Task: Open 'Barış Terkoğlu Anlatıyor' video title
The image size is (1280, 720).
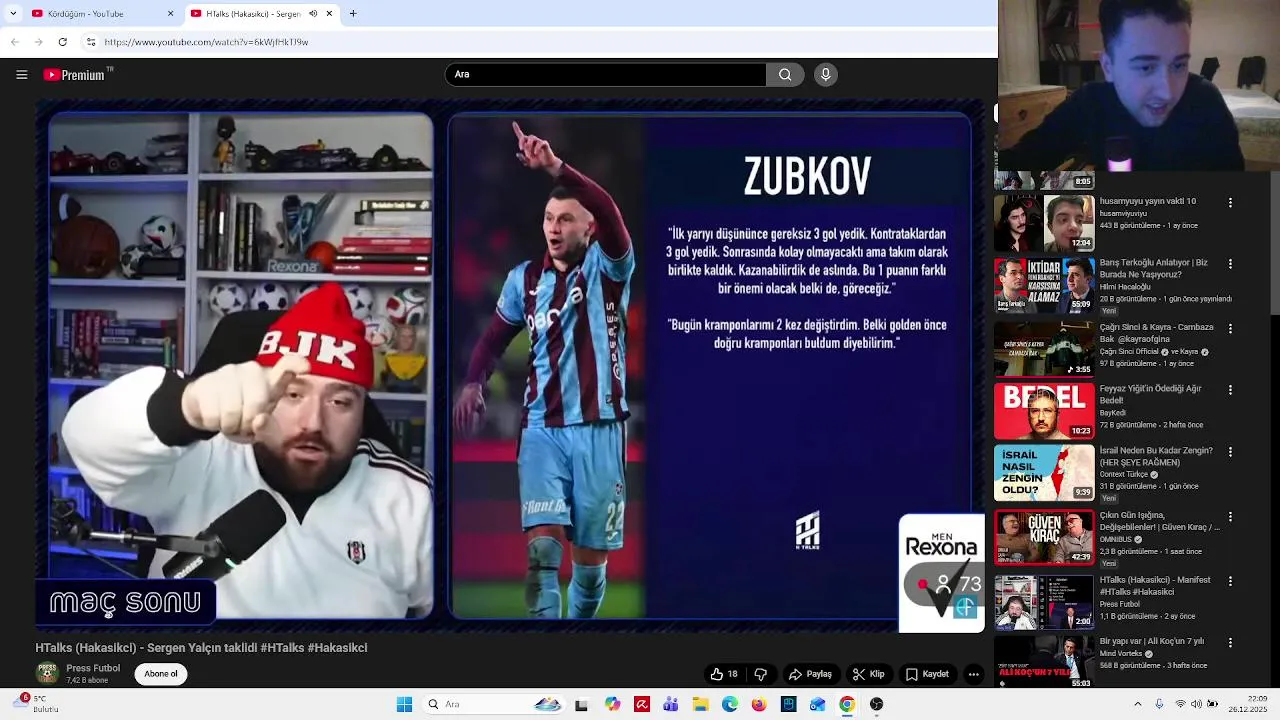Action: [1153, 268]
